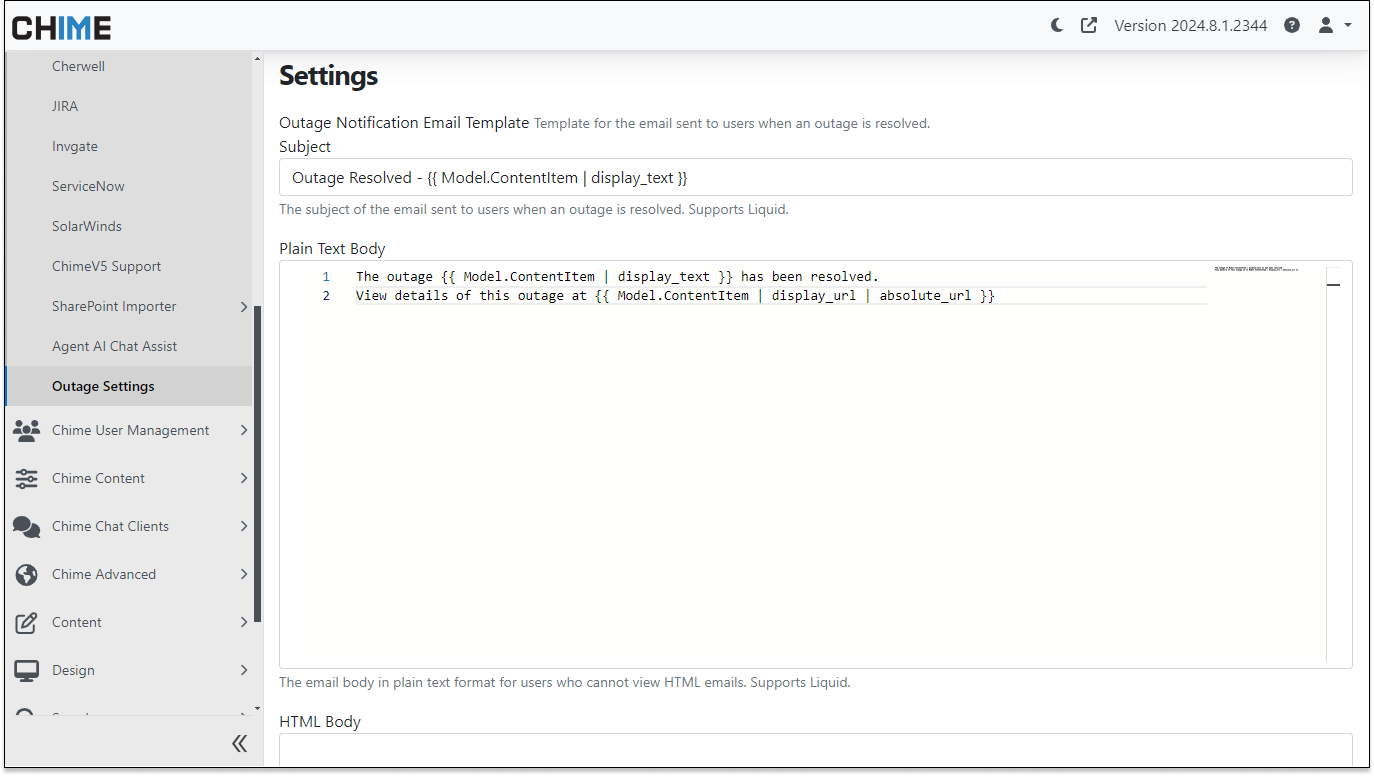Click the Settings page heading
This screenshot has width=1374, height=776.
(328, 76)
